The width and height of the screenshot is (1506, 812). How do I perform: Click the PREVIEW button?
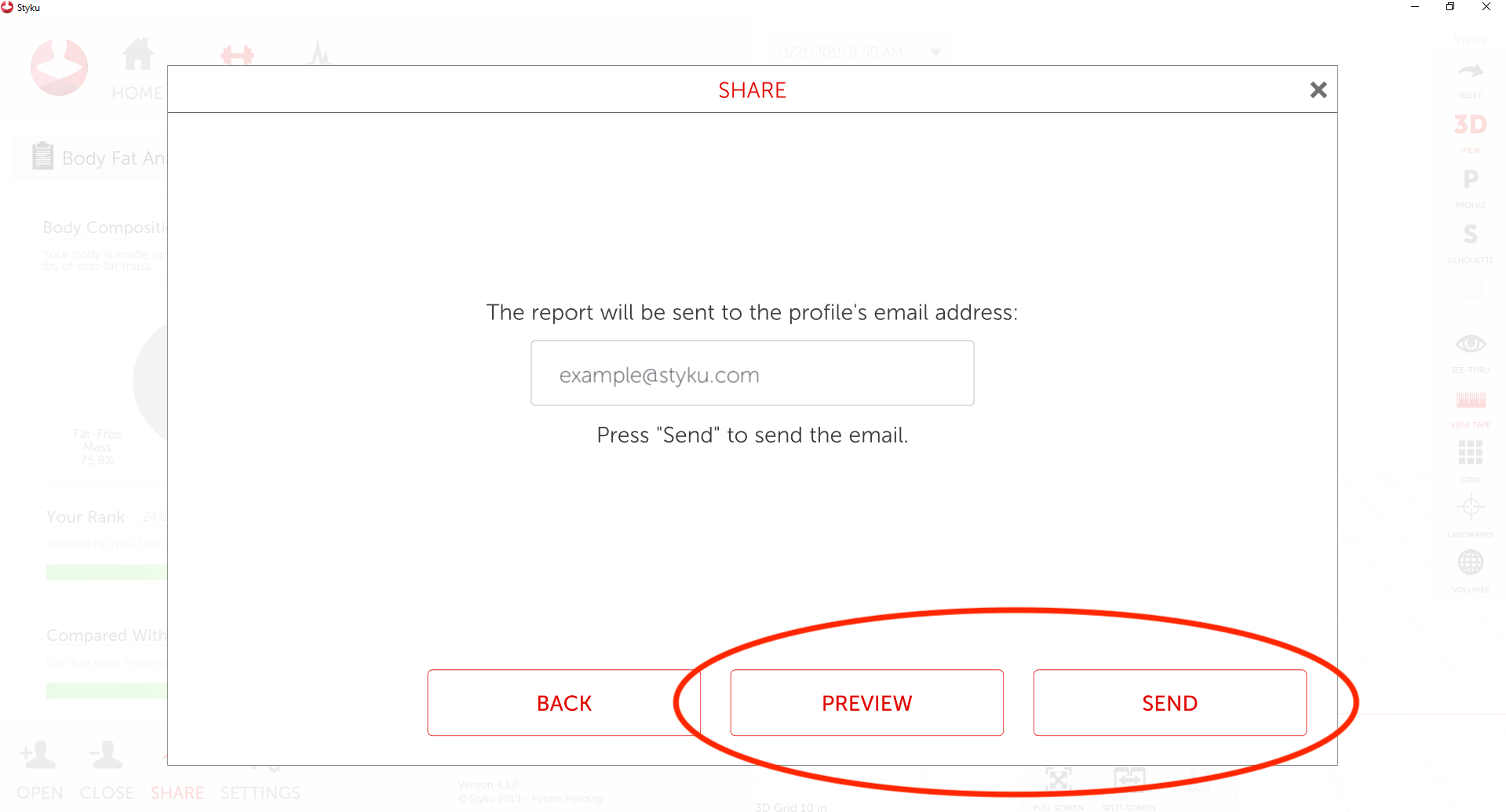pyautogui.click(x=866, y=703)
